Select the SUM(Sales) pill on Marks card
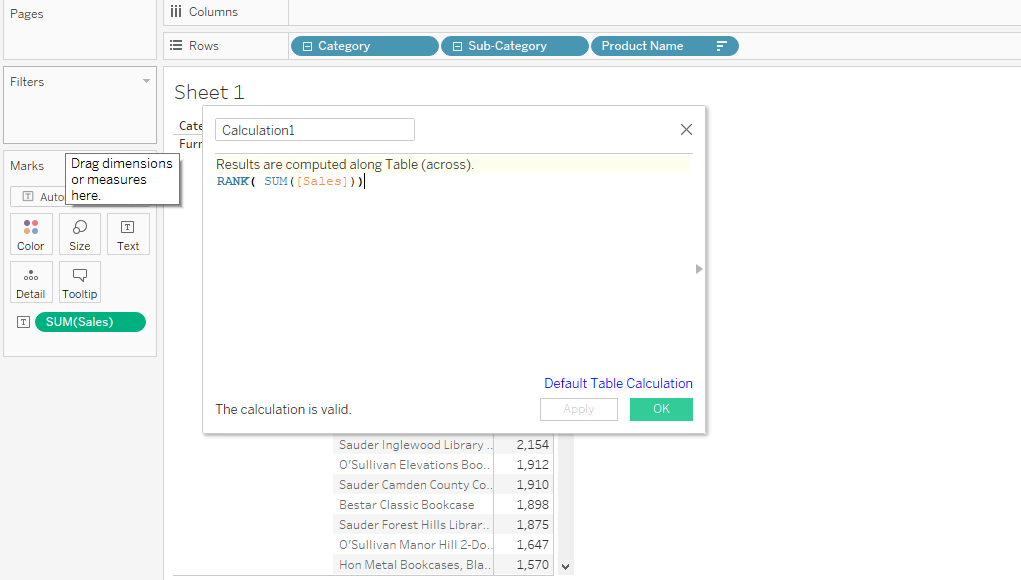The image size is (1021, 580). 90,322
